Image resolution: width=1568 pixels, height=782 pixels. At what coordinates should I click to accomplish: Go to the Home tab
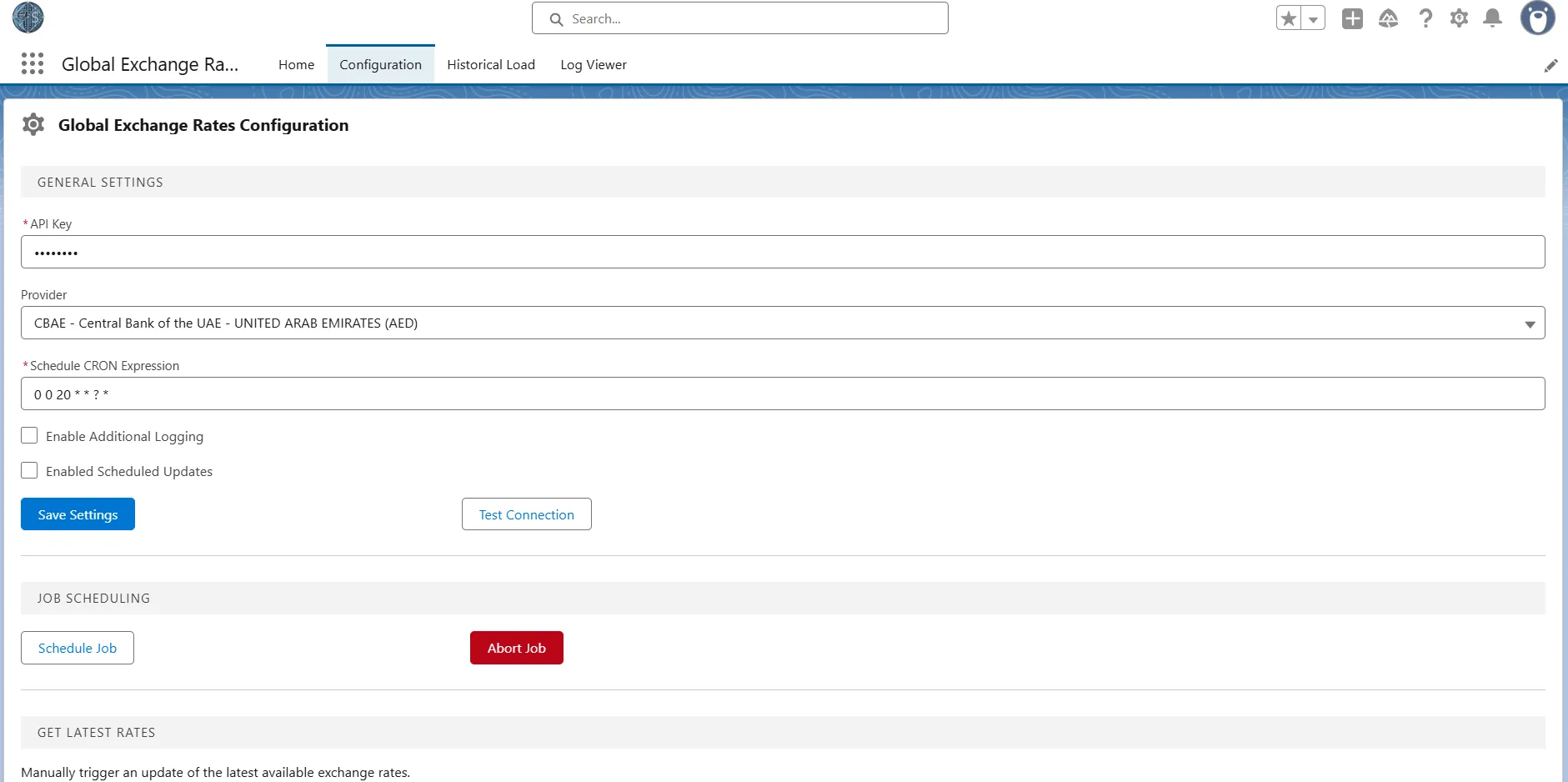[x=297, y=65]
